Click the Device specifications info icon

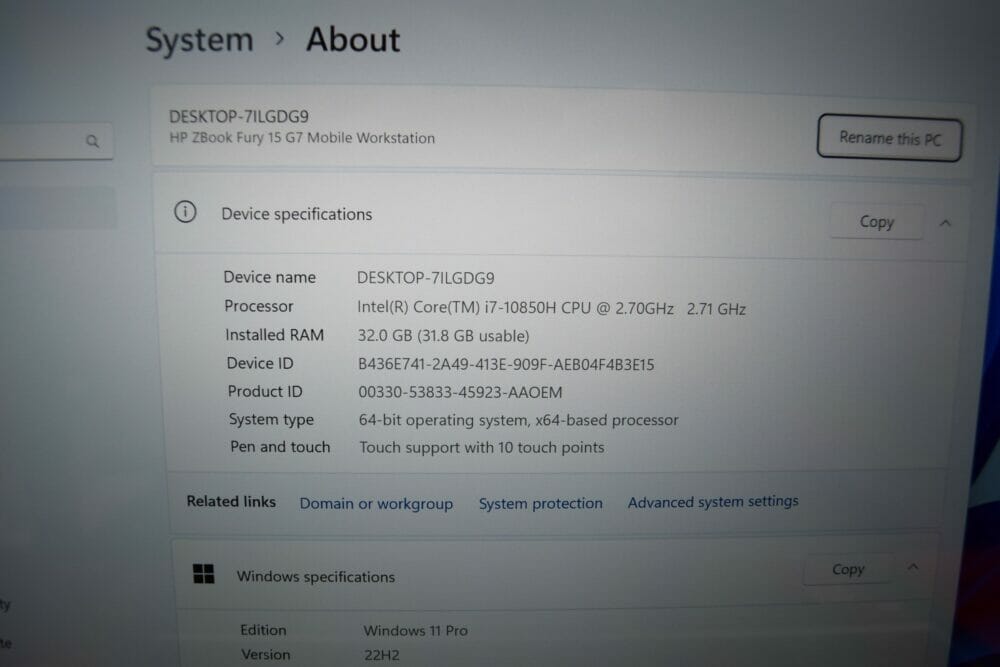pos(185,212)
